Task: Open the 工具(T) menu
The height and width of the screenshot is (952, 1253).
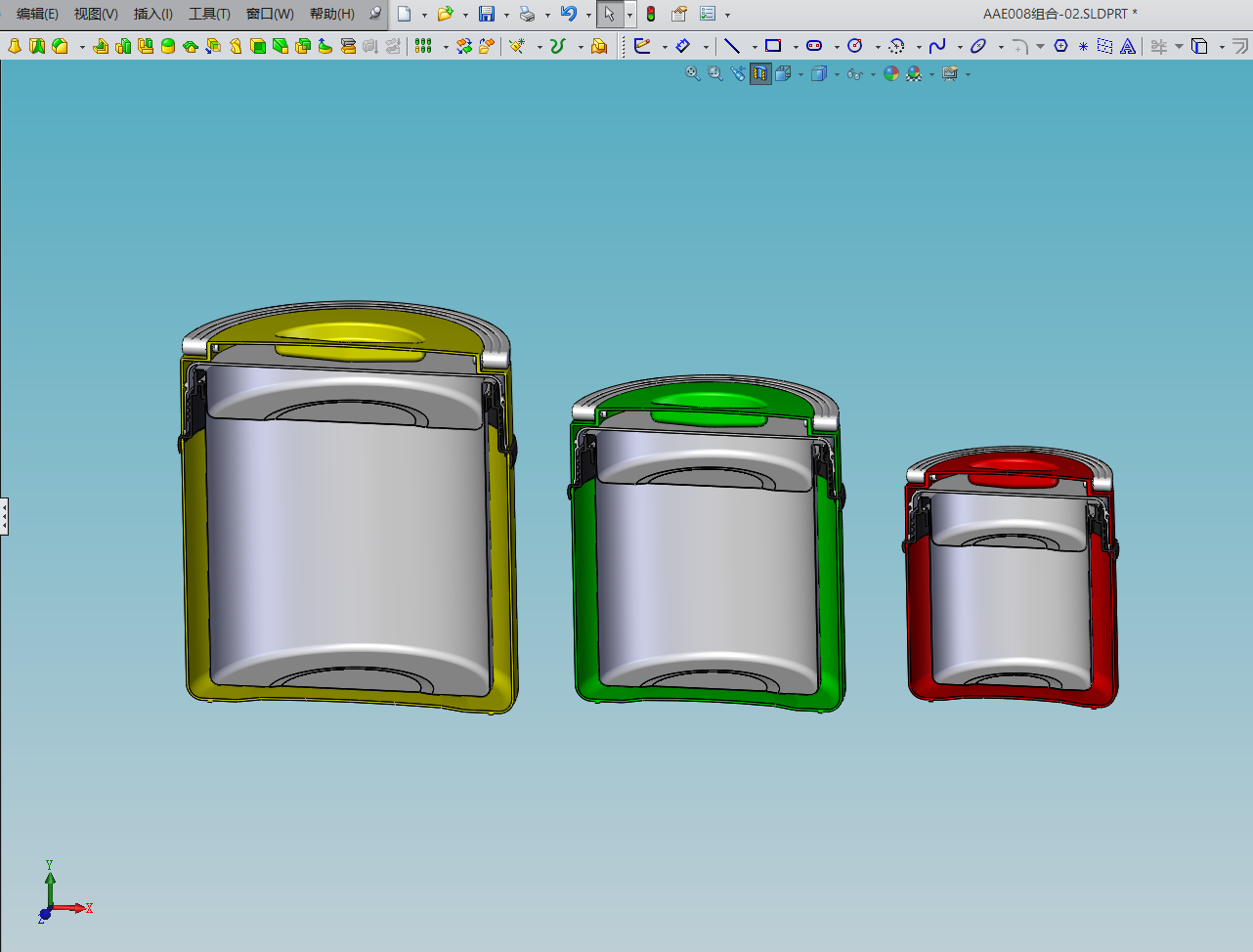Action: pos(209,14)
